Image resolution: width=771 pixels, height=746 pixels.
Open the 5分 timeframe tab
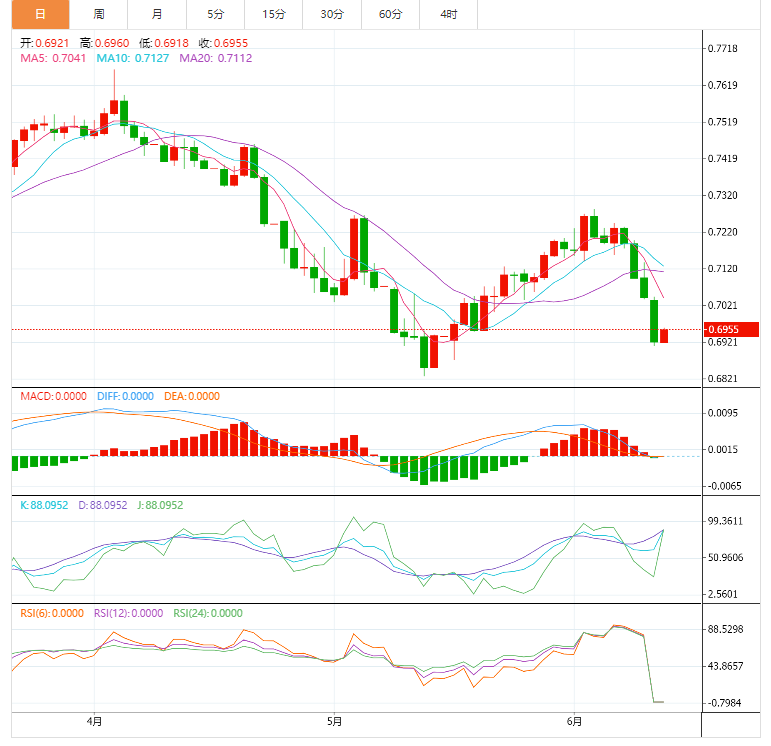[x=215, y=14]
